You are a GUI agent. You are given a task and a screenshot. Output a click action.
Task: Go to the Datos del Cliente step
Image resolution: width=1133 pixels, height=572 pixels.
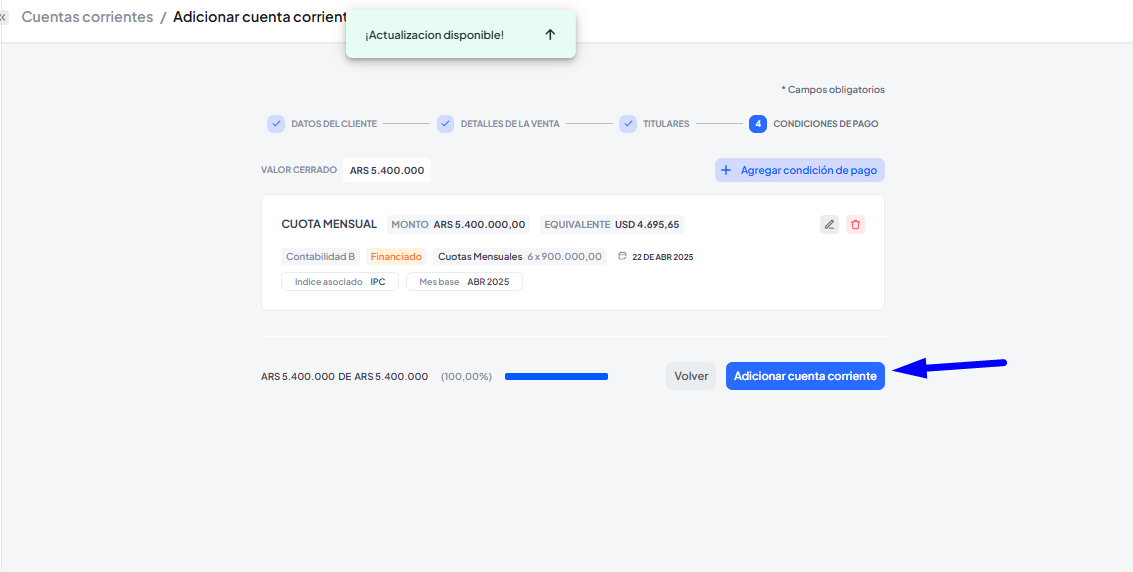334,124
